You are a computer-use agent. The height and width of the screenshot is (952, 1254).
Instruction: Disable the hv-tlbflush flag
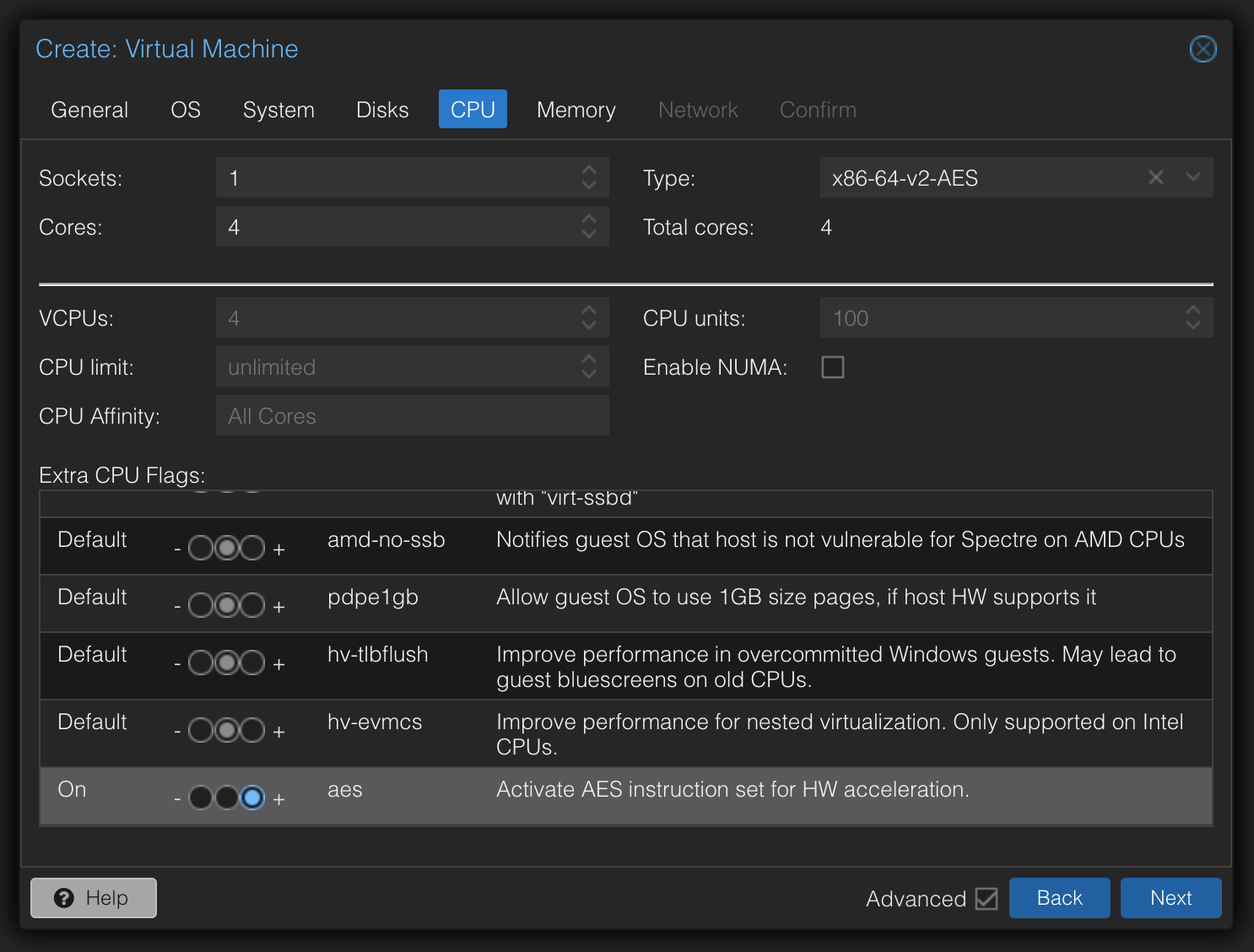[x=201, y=663]
